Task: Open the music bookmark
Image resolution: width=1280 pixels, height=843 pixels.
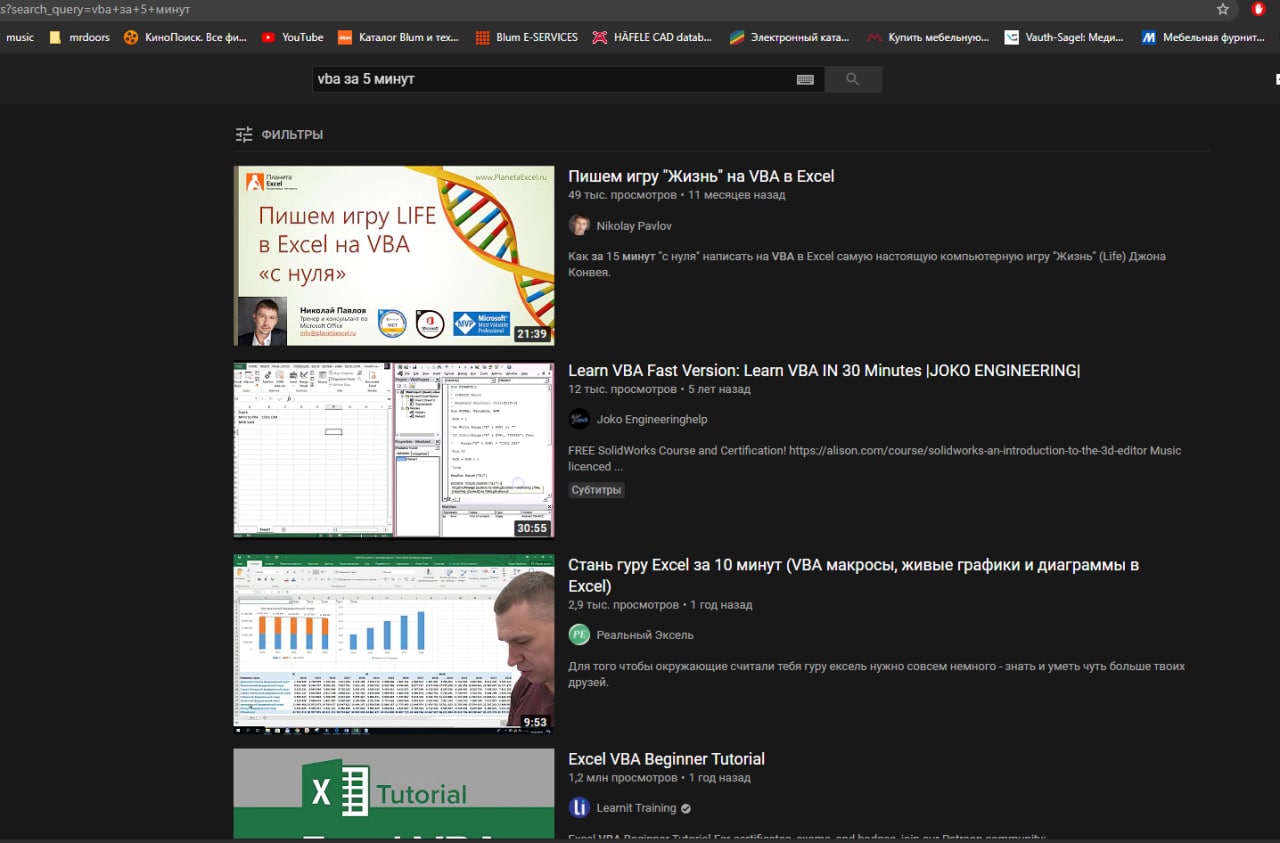Action: point(20,37)
